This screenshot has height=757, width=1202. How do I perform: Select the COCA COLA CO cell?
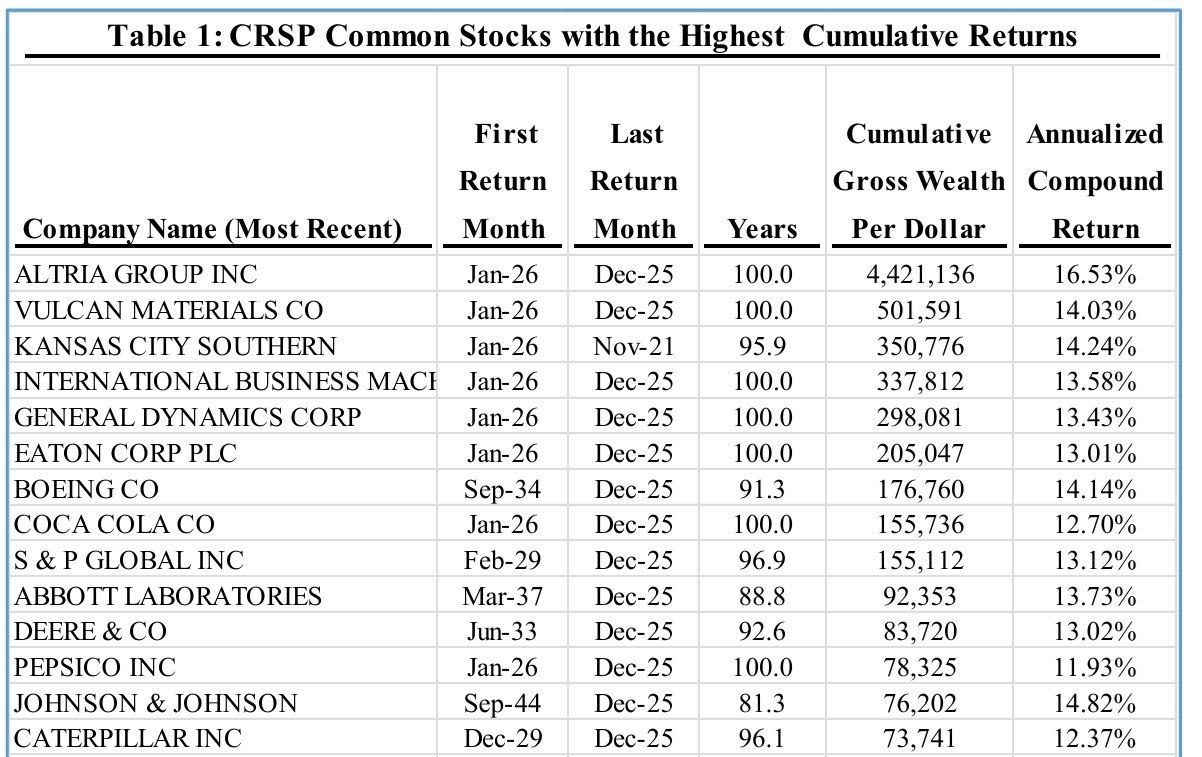point(115,525)
